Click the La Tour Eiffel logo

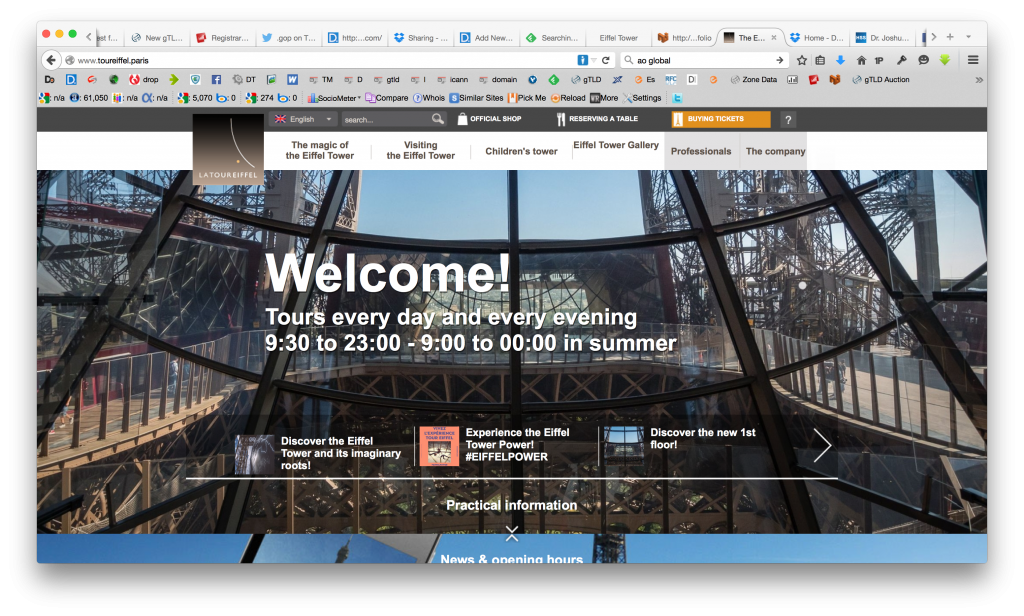pyautogui.click(x=229, y=149)
